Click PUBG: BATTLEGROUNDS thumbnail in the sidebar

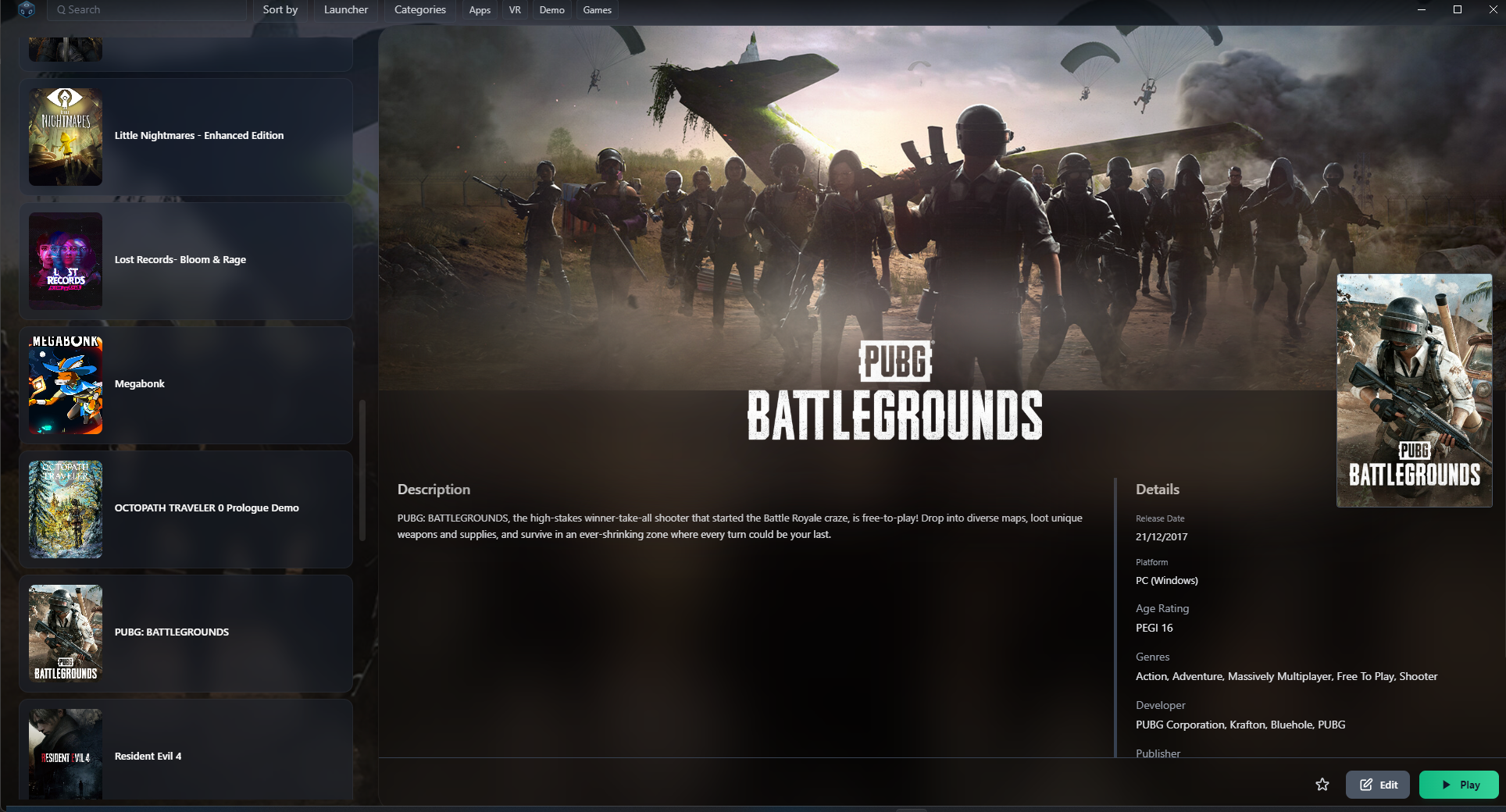[66, 633]
